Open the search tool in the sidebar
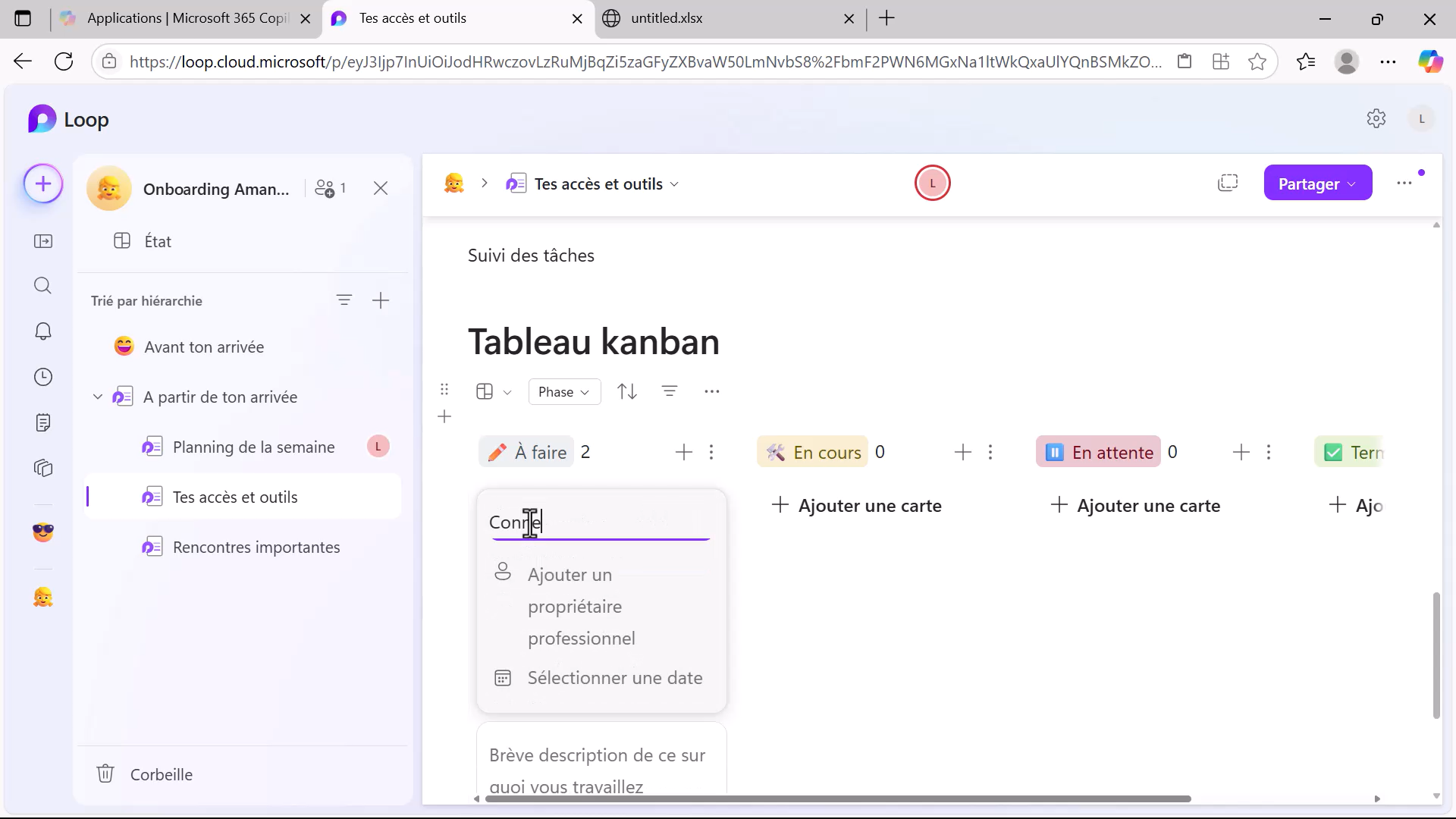The image size is (1456, 819). click(43, 286)
